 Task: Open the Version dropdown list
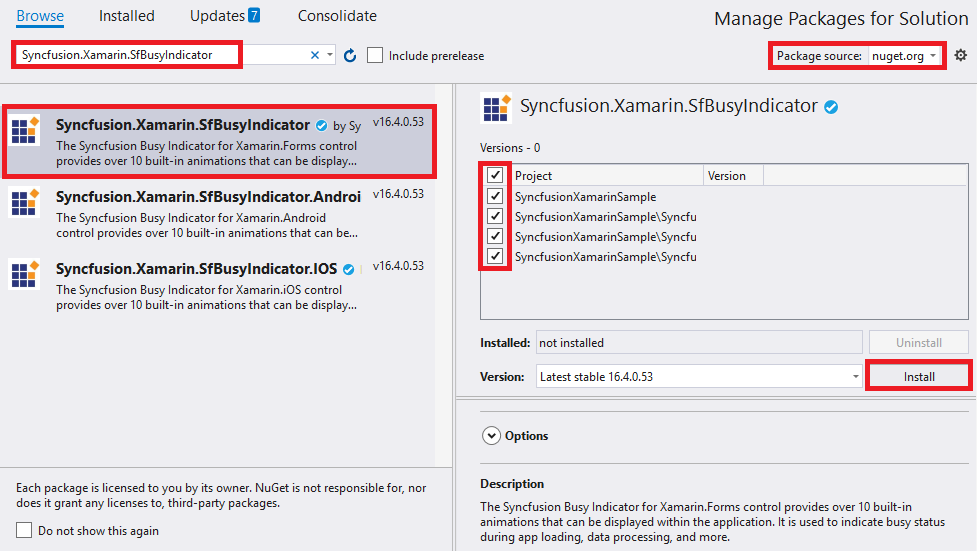coord(855,377)
